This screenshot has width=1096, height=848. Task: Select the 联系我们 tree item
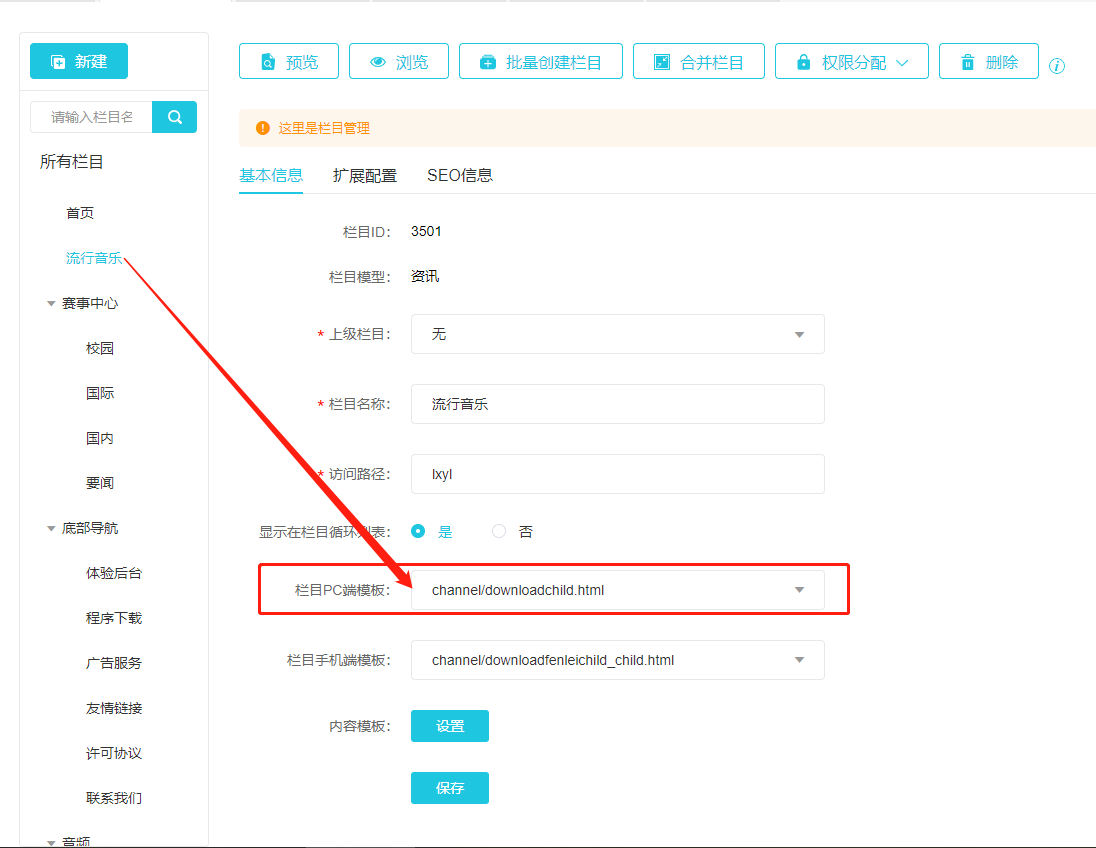click(114, 798)
